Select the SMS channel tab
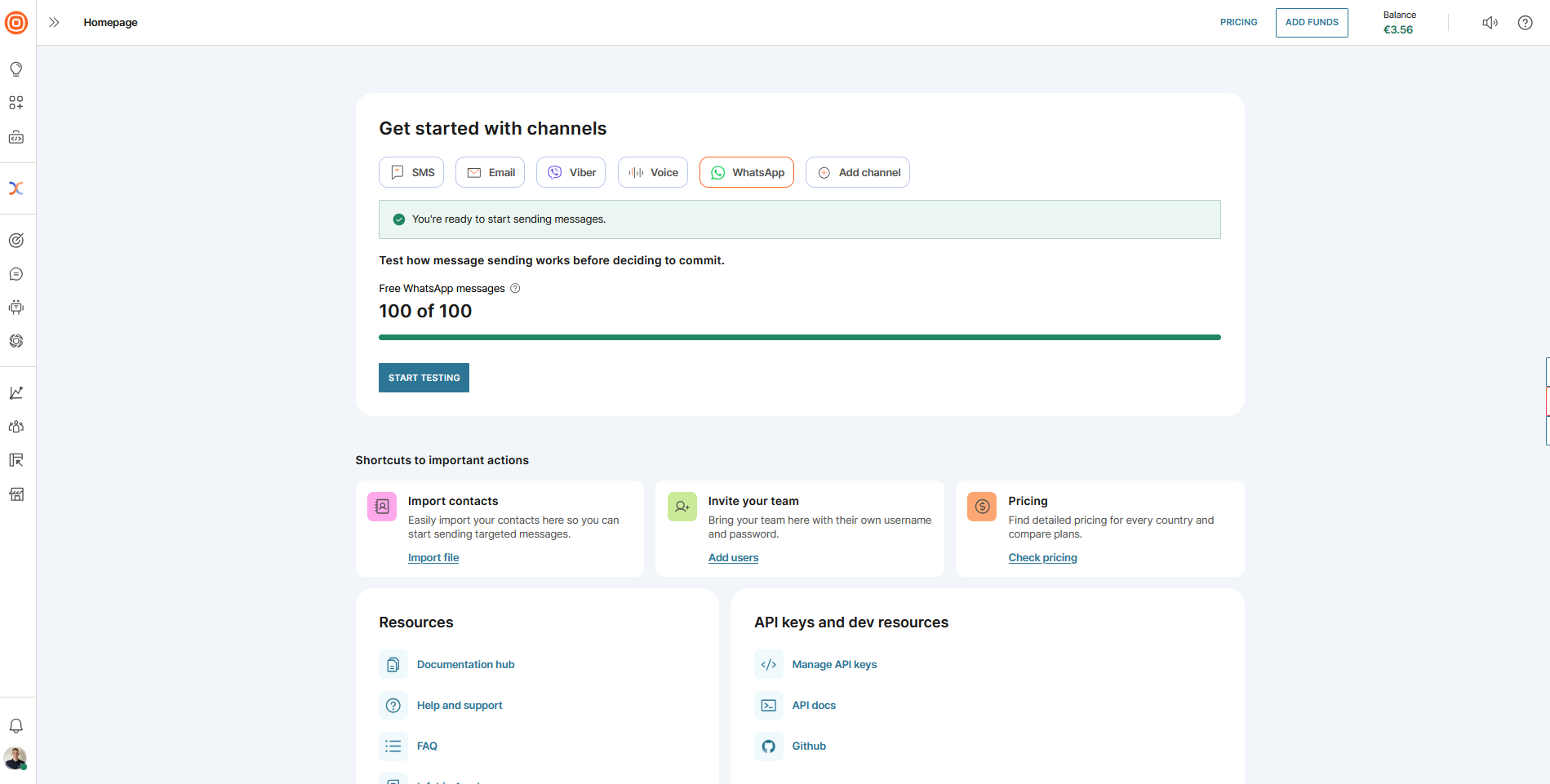Screen dimensions: 1550x784 [x=411, y=172]
